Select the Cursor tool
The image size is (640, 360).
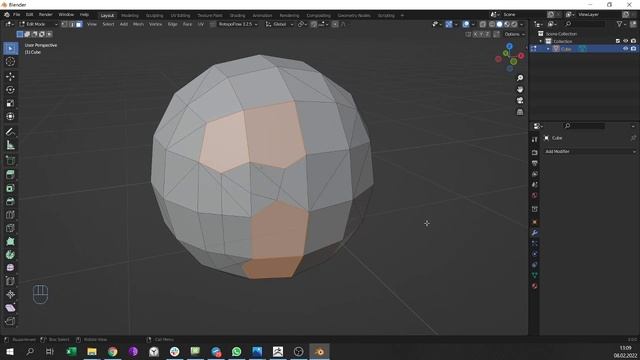tap(10, 62)
